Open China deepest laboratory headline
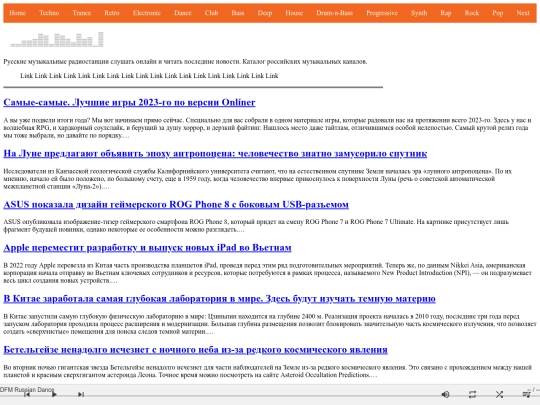Viewport: 540px width, 405px height. click(219, 298)
